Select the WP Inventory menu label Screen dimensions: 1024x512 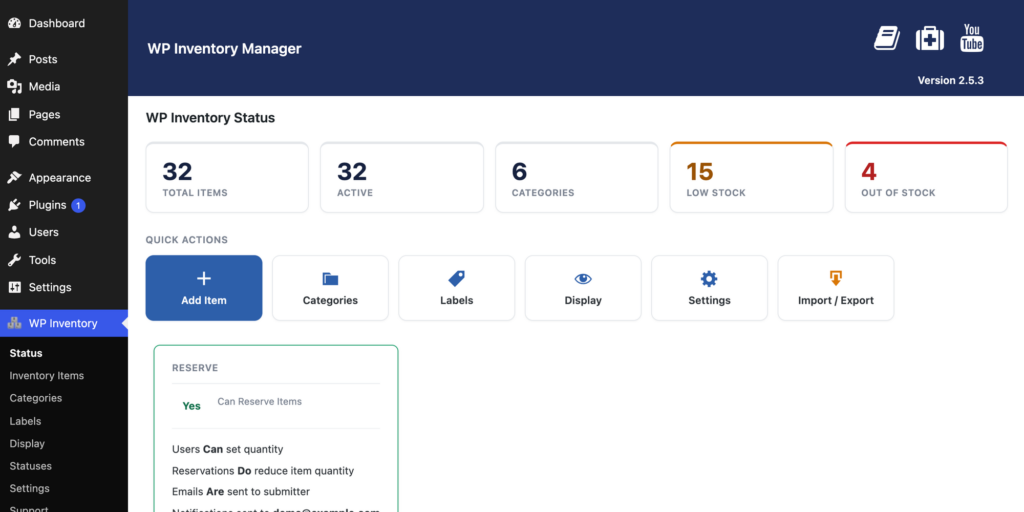click(x=63, y=323)
